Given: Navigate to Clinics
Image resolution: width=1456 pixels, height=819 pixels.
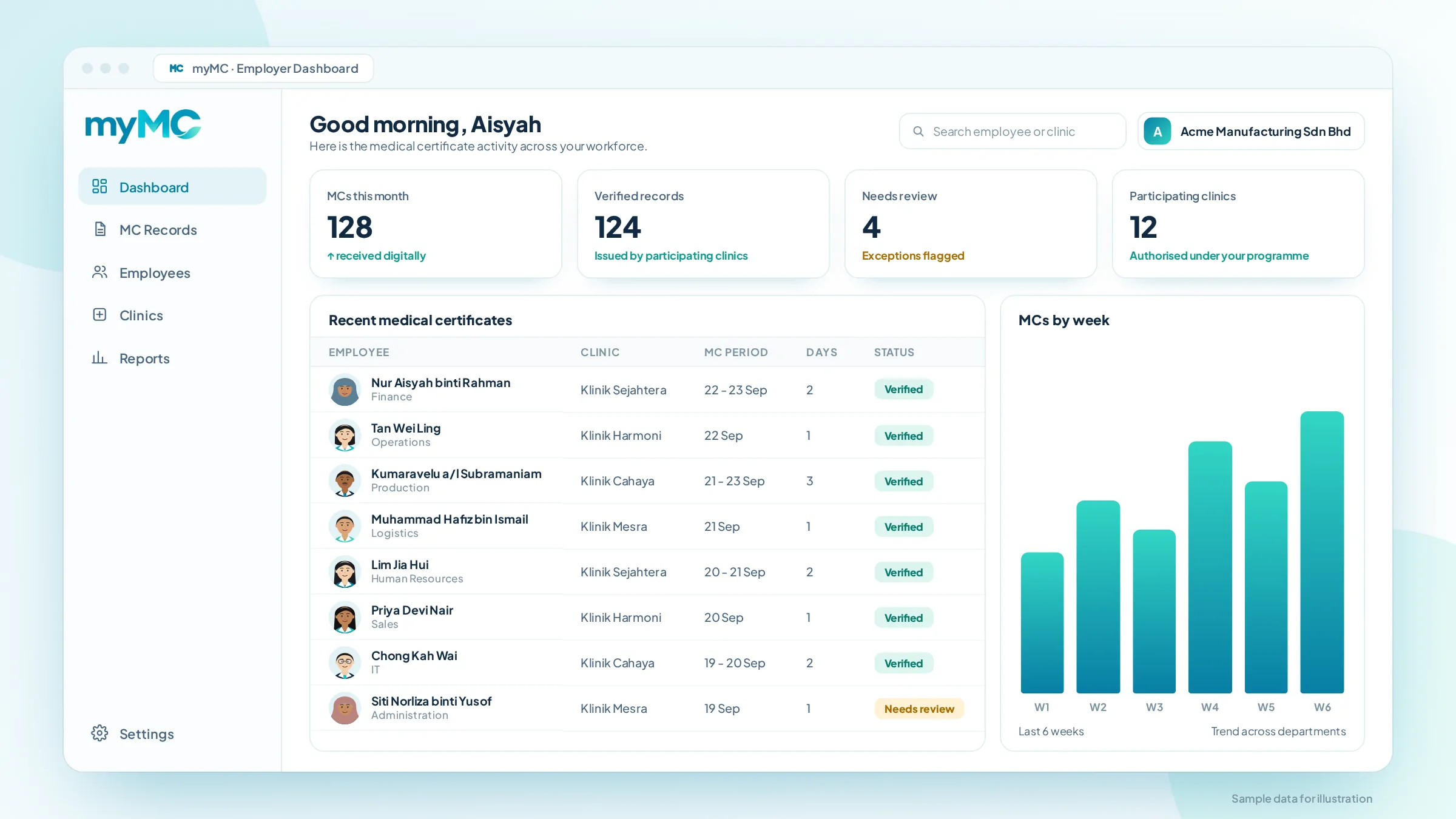Looking at the screenshot, I should coord(172,315).
